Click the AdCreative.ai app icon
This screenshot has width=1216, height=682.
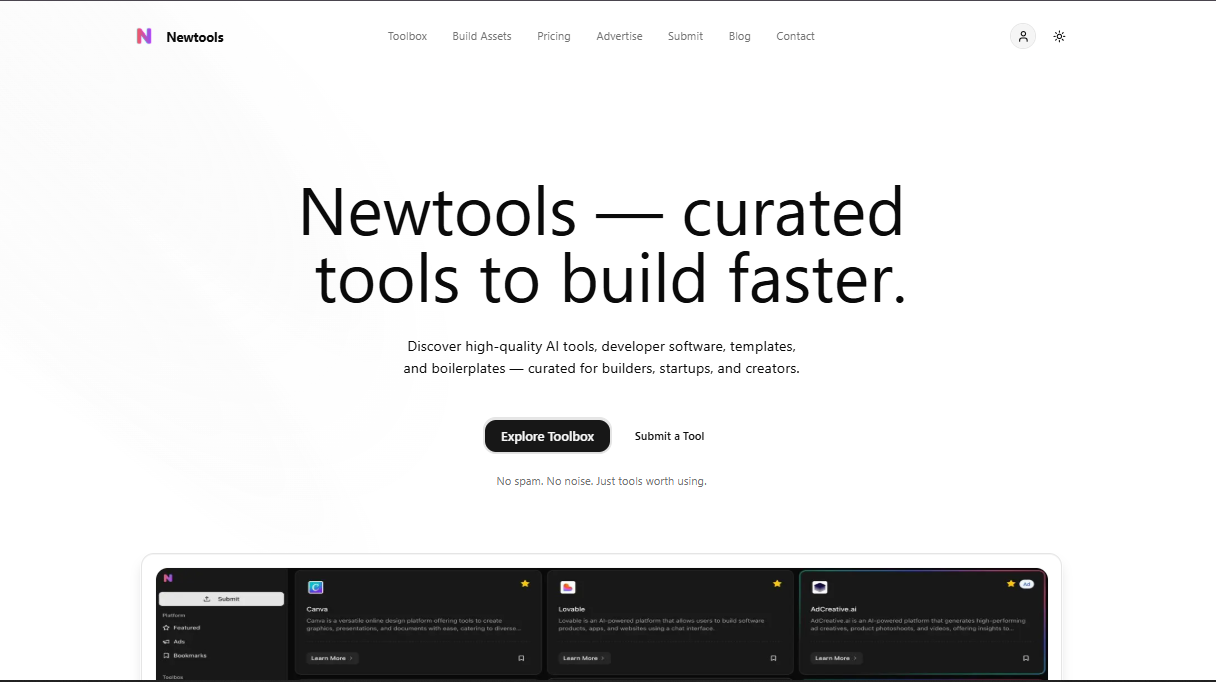(820, 587)
